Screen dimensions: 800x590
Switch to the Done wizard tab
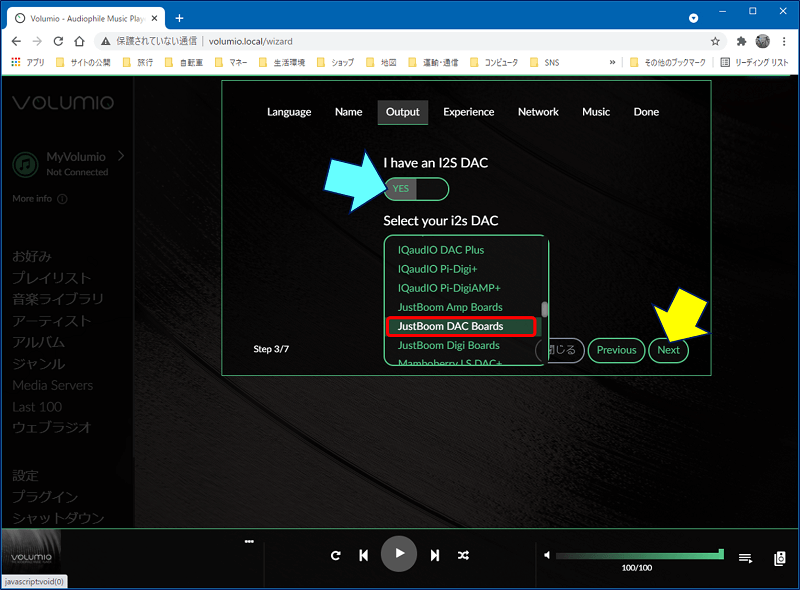[x=646, y=112]
